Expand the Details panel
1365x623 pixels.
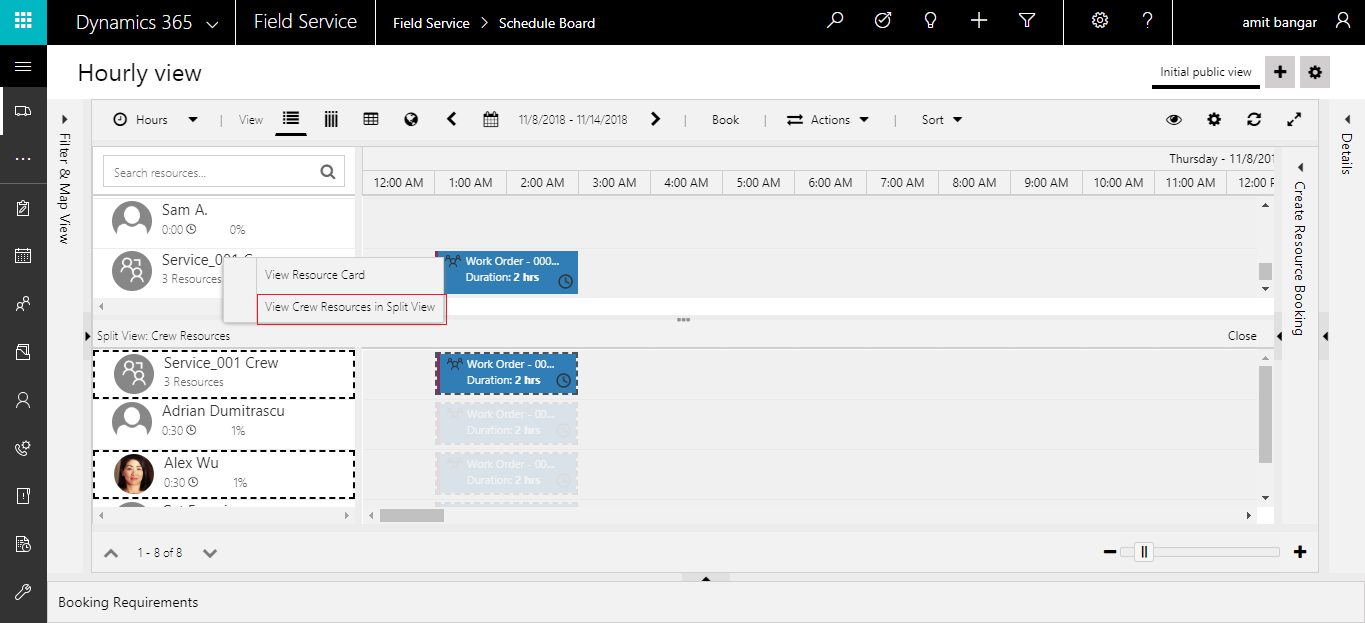1345,119
